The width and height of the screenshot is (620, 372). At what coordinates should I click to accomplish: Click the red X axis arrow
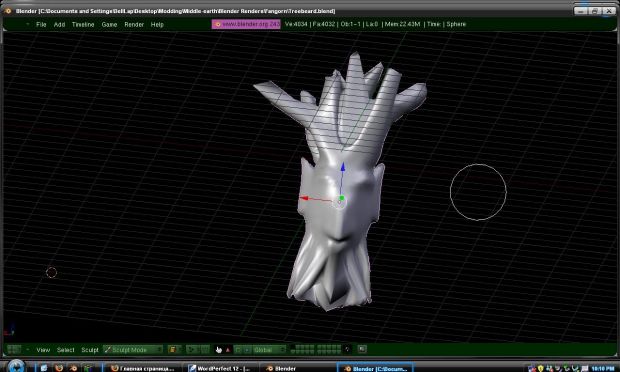pyautogui.click(x=304, y=198)
